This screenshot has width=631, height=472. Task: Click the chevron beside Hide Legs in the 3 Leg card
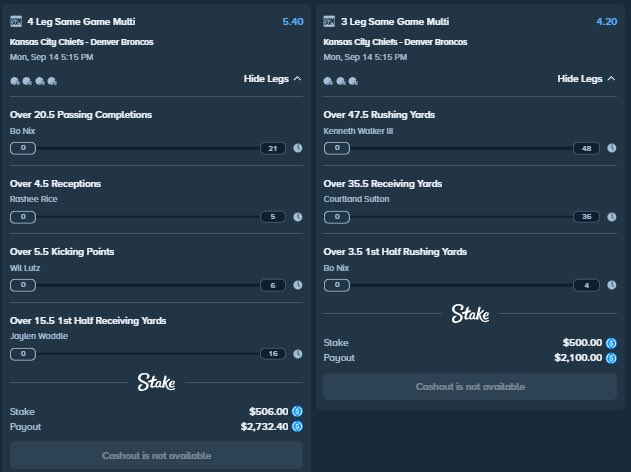click(611, 78)
